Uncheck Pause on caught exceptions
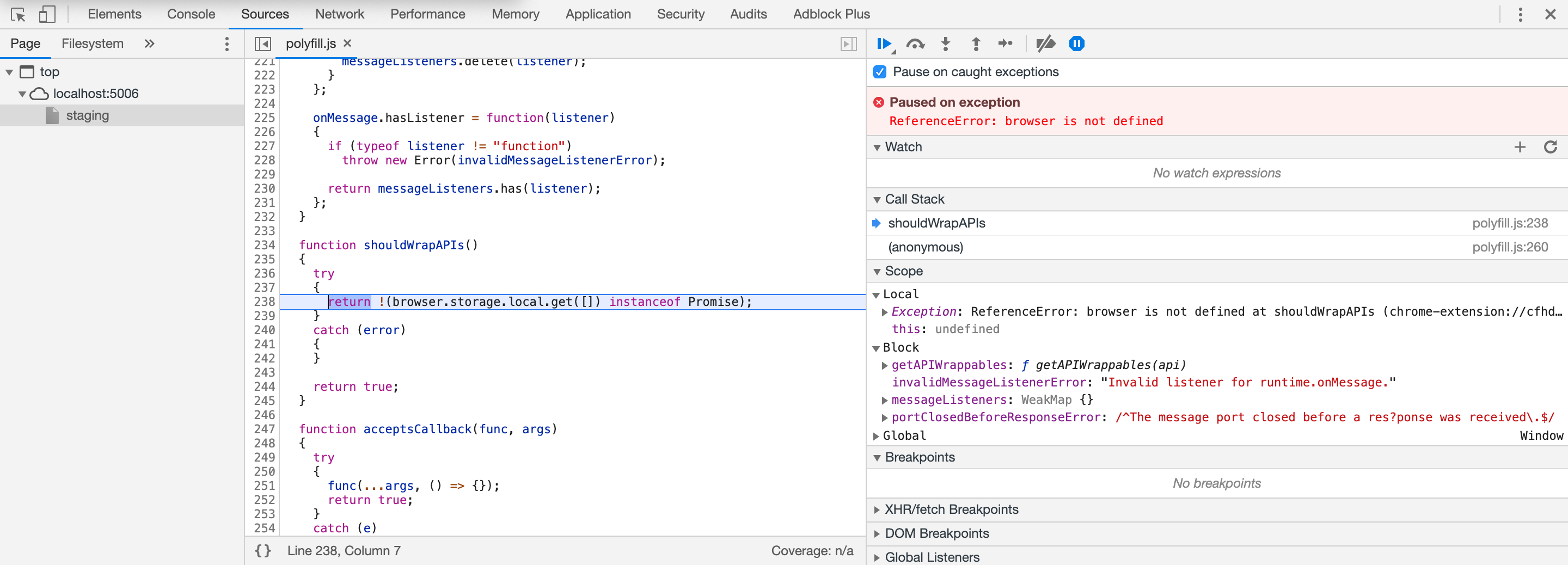This screenshot has width=1568, height=565. pyautogui.click(x=880, y=72)
